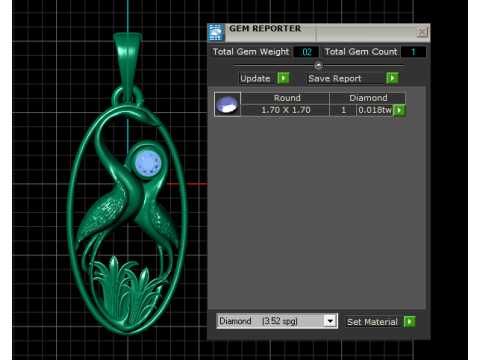
Task: Click the 0.018tw weight cell
Action: pyautogui.click(x=375, y=110)
